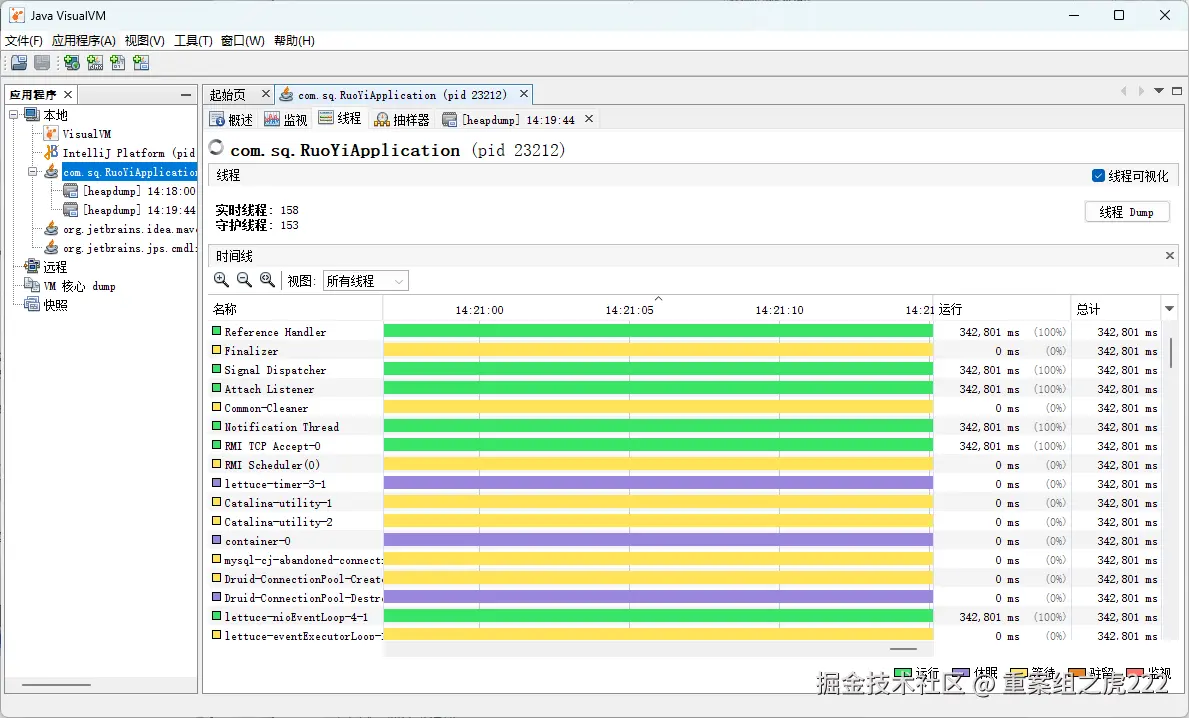Zoom out of the thread timeline
The width and height of the screenshot is (1189, 718).
[x=244, y=280]
